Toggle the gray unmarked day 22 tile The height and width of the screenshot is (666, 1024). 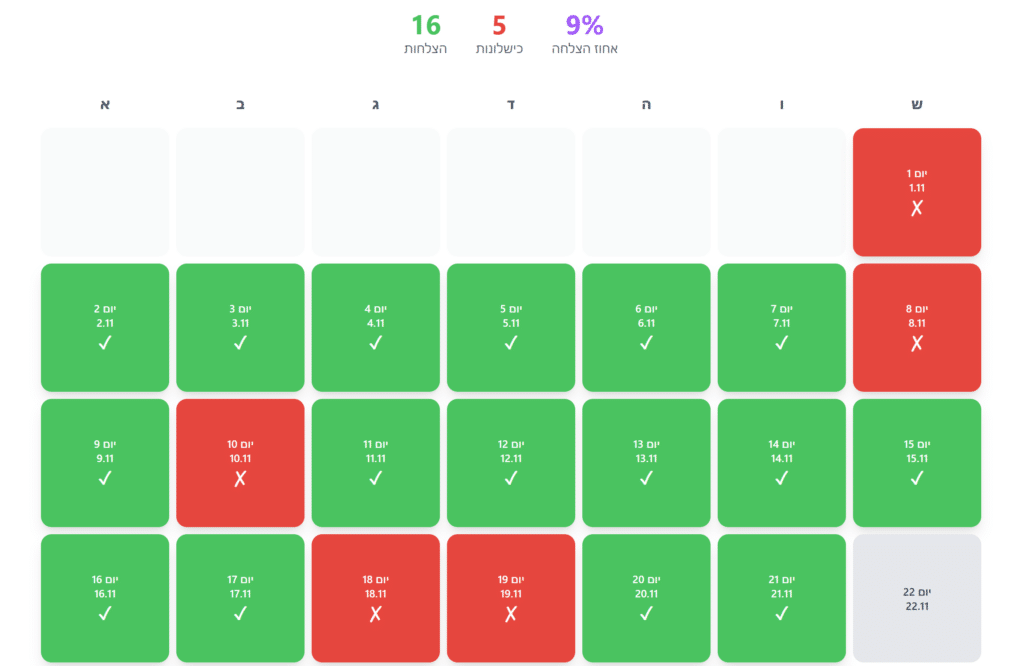pos(916,598)
